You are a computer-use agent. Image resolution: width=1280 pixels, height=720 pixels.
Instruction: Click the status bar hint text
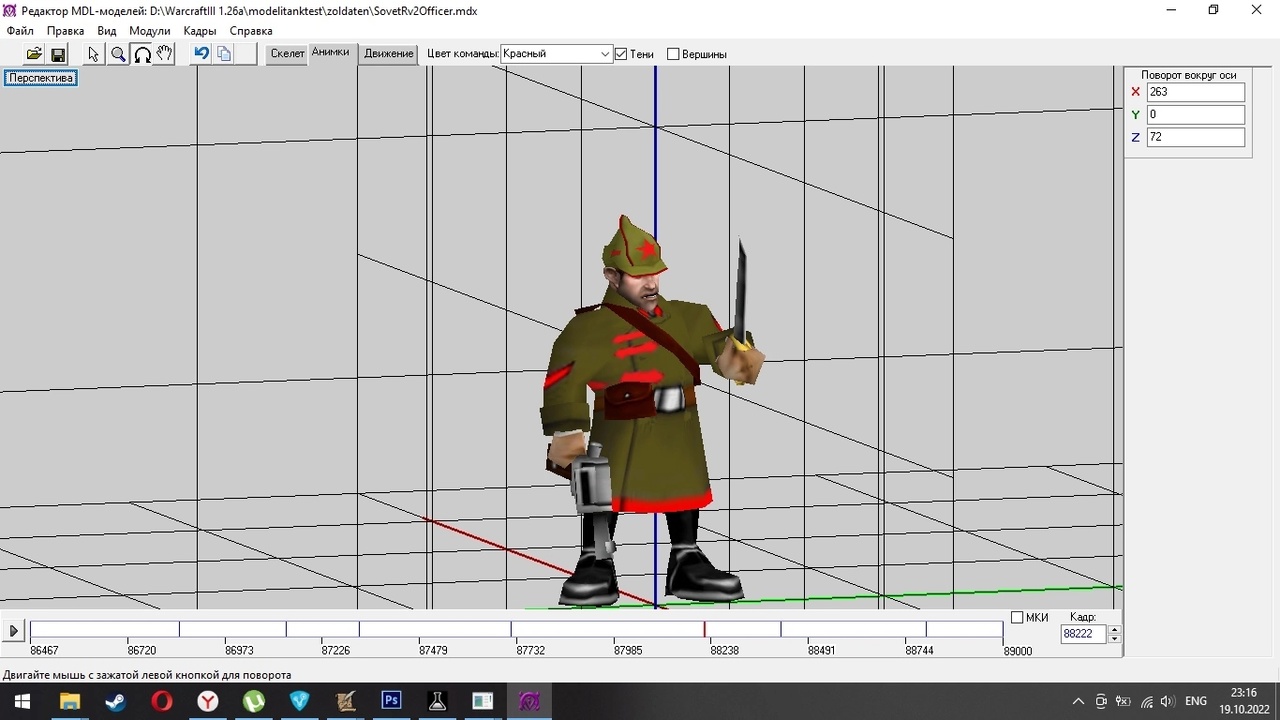coord(147,675)
